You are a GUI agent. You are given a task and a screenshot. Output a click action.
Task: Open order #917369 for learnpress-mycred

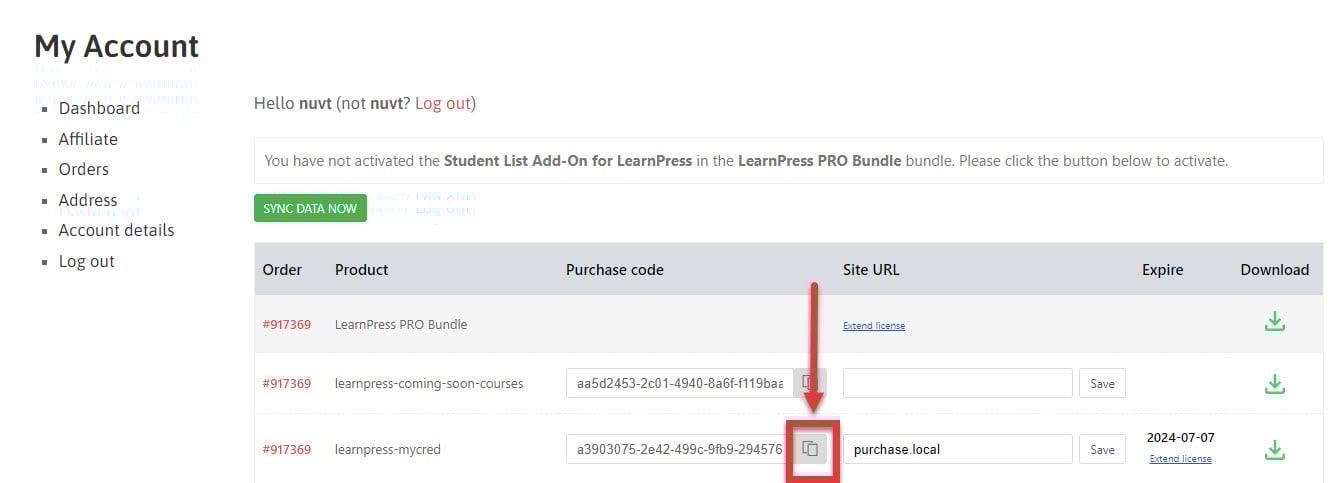click(x=287, y=449)
